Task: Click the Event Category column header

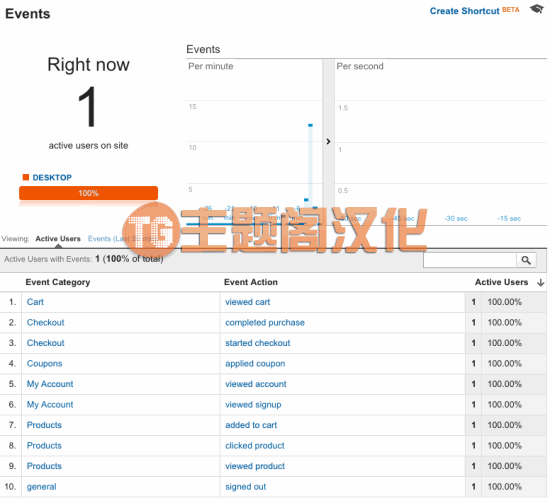Action: point(58,282)
